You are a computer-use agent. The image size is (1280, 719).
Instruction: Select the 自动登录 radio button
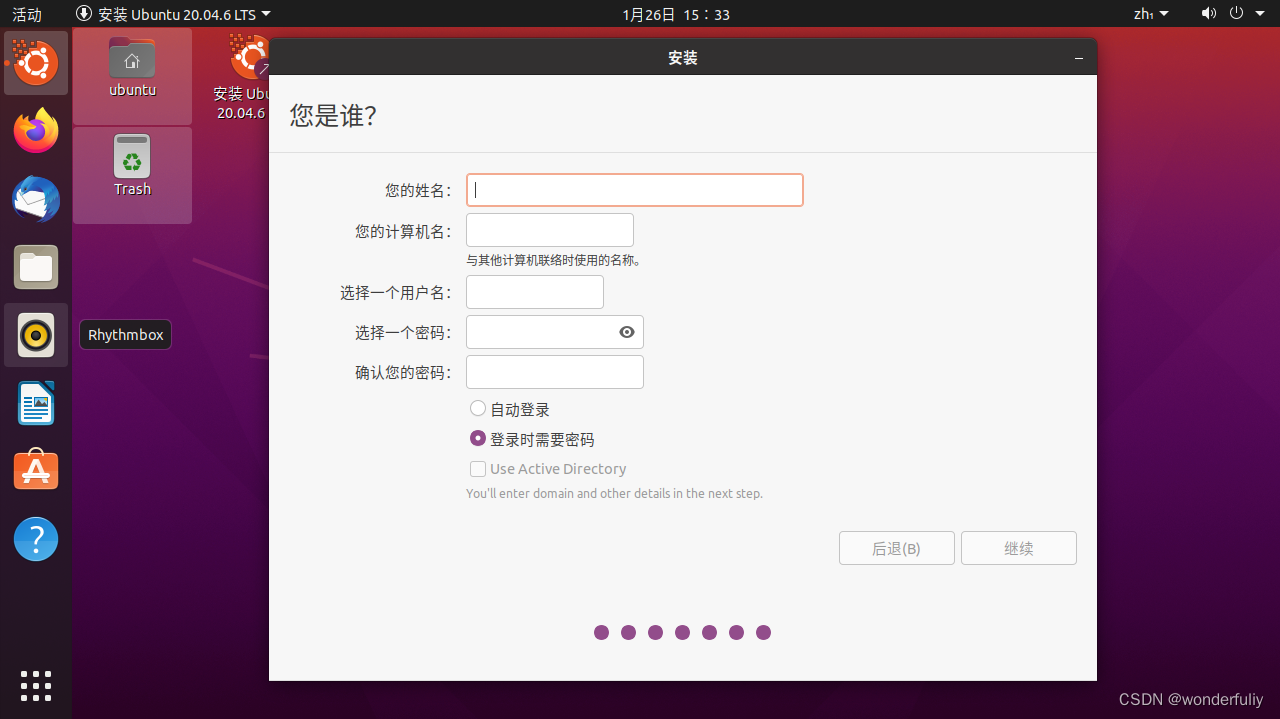pyautogui.click(x=478, y=408)
